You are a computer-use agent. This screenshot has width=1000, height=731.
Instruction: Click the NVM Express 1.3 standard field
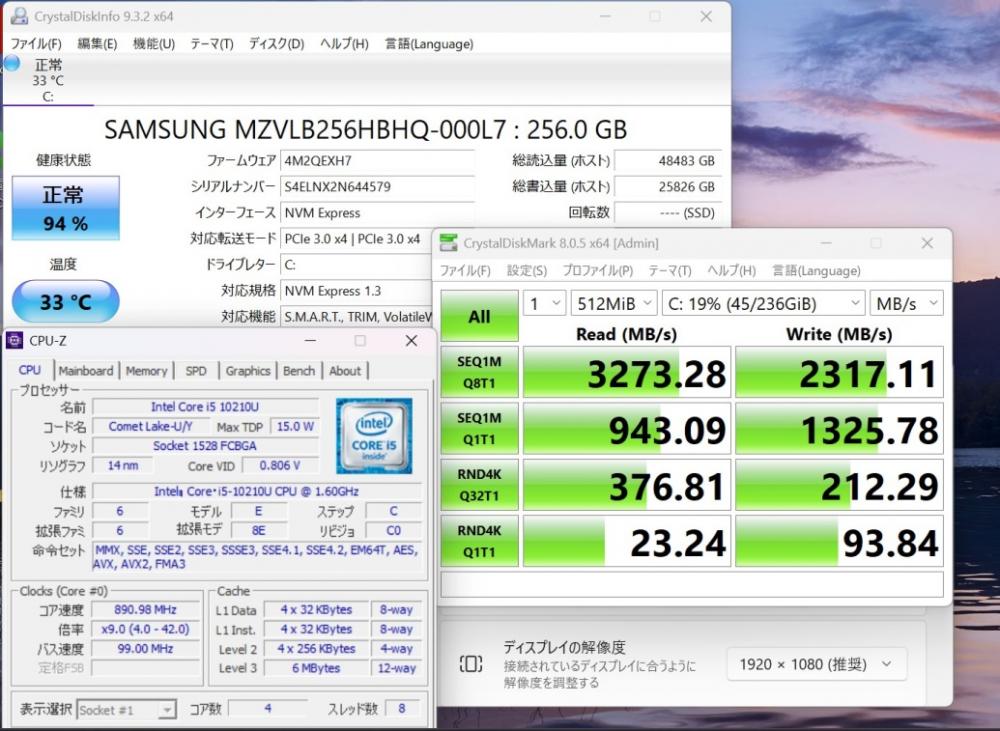click(357, 291)
